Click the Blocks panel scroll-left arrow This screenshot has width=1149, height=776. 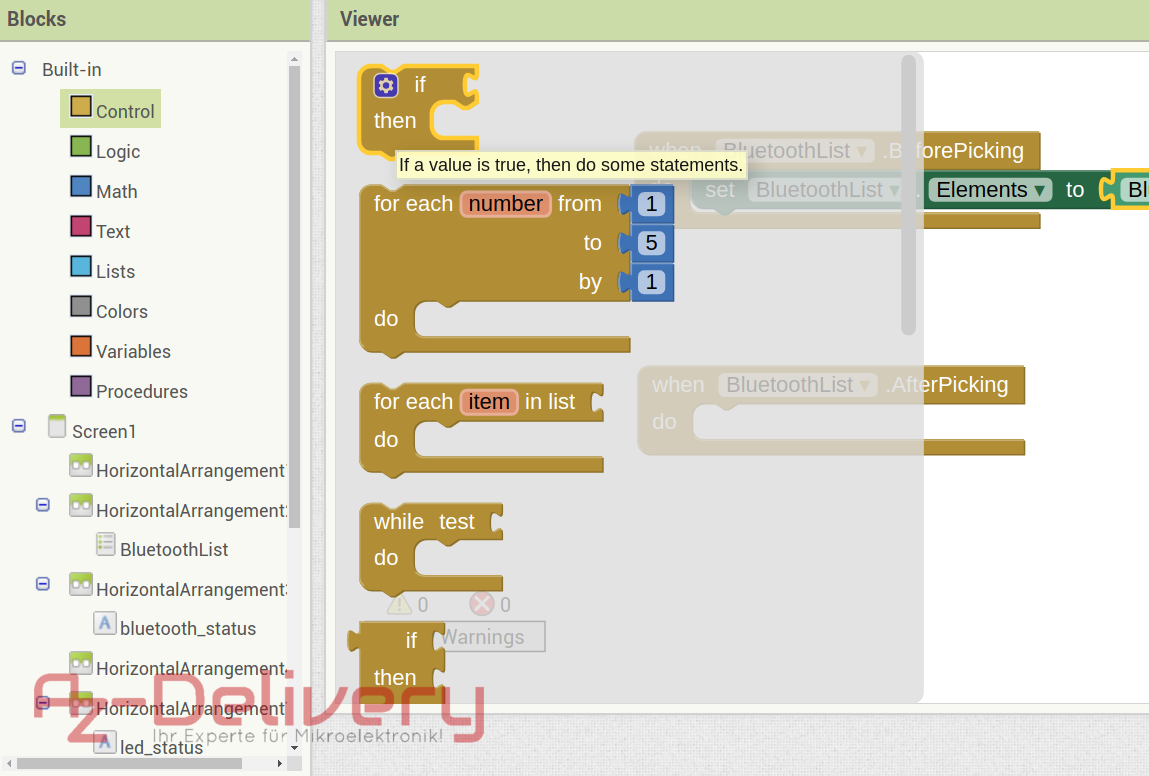click(x=9, y=764)
